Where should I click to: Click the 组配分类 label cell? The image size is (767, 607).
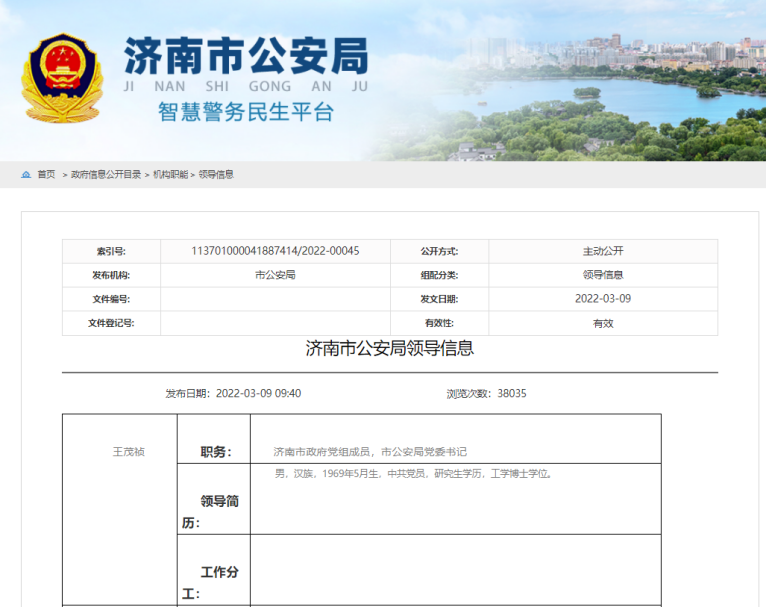[439, 275]
